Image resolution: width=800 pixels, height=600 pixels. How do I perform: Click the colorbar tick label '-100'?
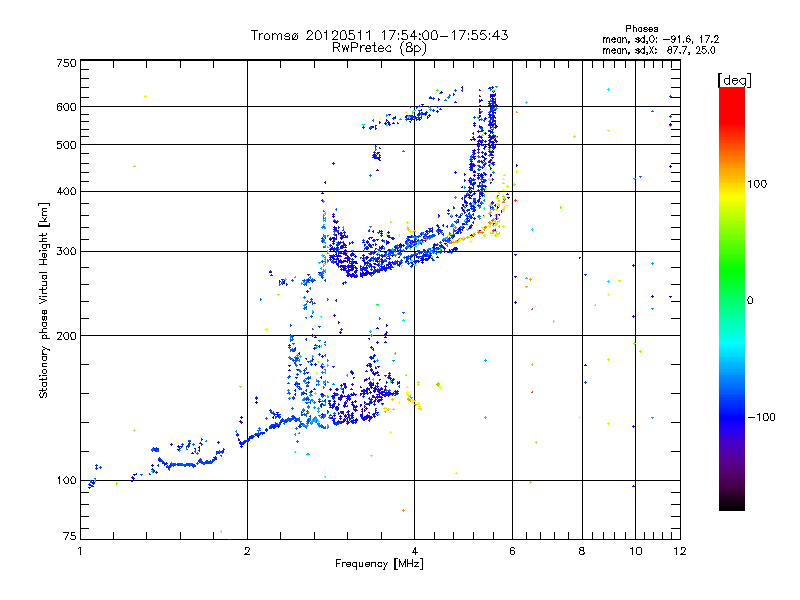[x=762, y=417]
